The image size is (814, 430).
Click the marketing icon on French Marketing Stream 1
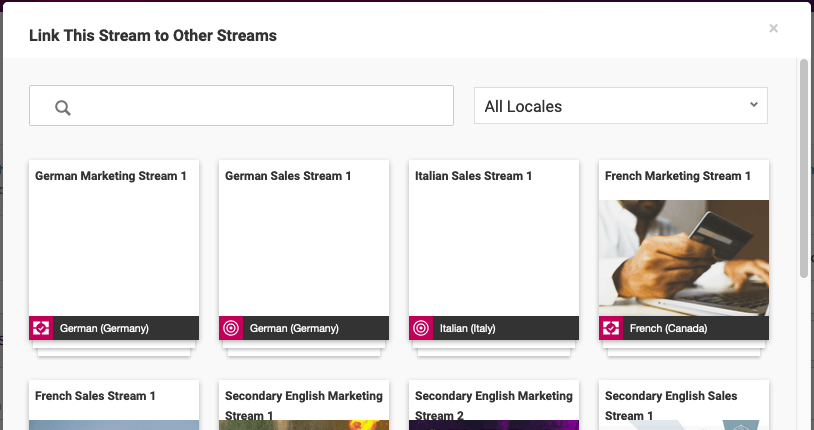click(x=610, y=328)
